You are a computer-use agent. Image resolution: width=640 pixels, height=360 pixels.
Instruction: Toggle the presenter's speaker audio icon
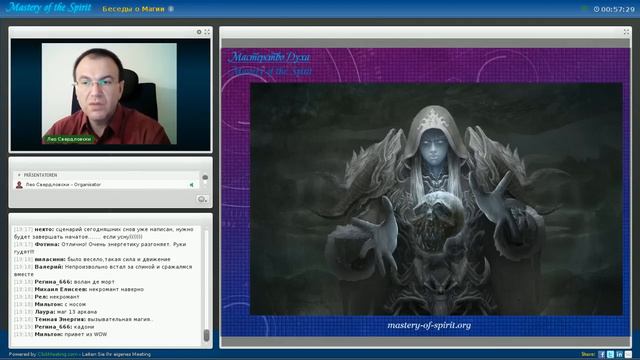click(x=191, y=185)
